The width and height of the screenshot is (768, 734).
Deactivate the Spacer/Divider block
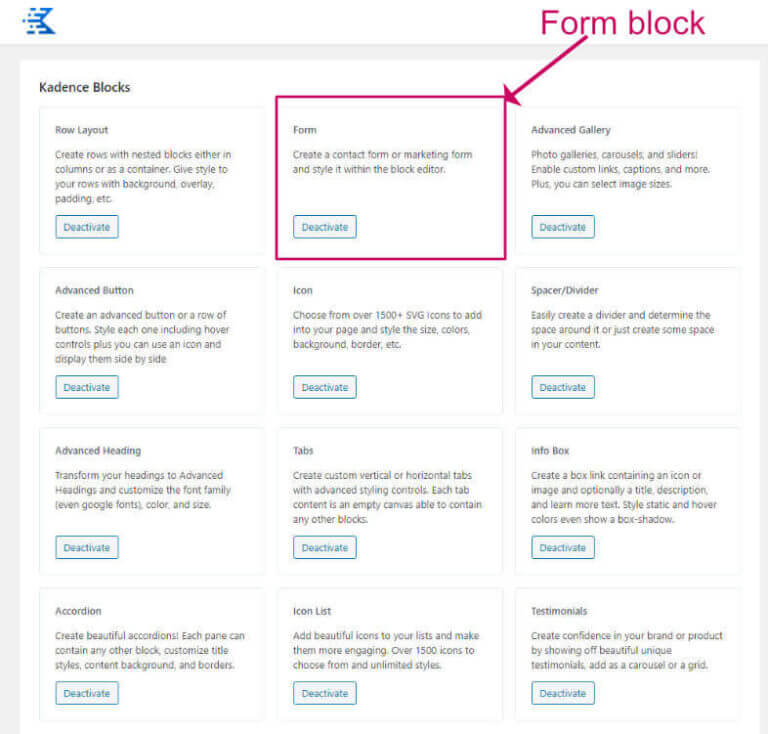tap(563, 387)
